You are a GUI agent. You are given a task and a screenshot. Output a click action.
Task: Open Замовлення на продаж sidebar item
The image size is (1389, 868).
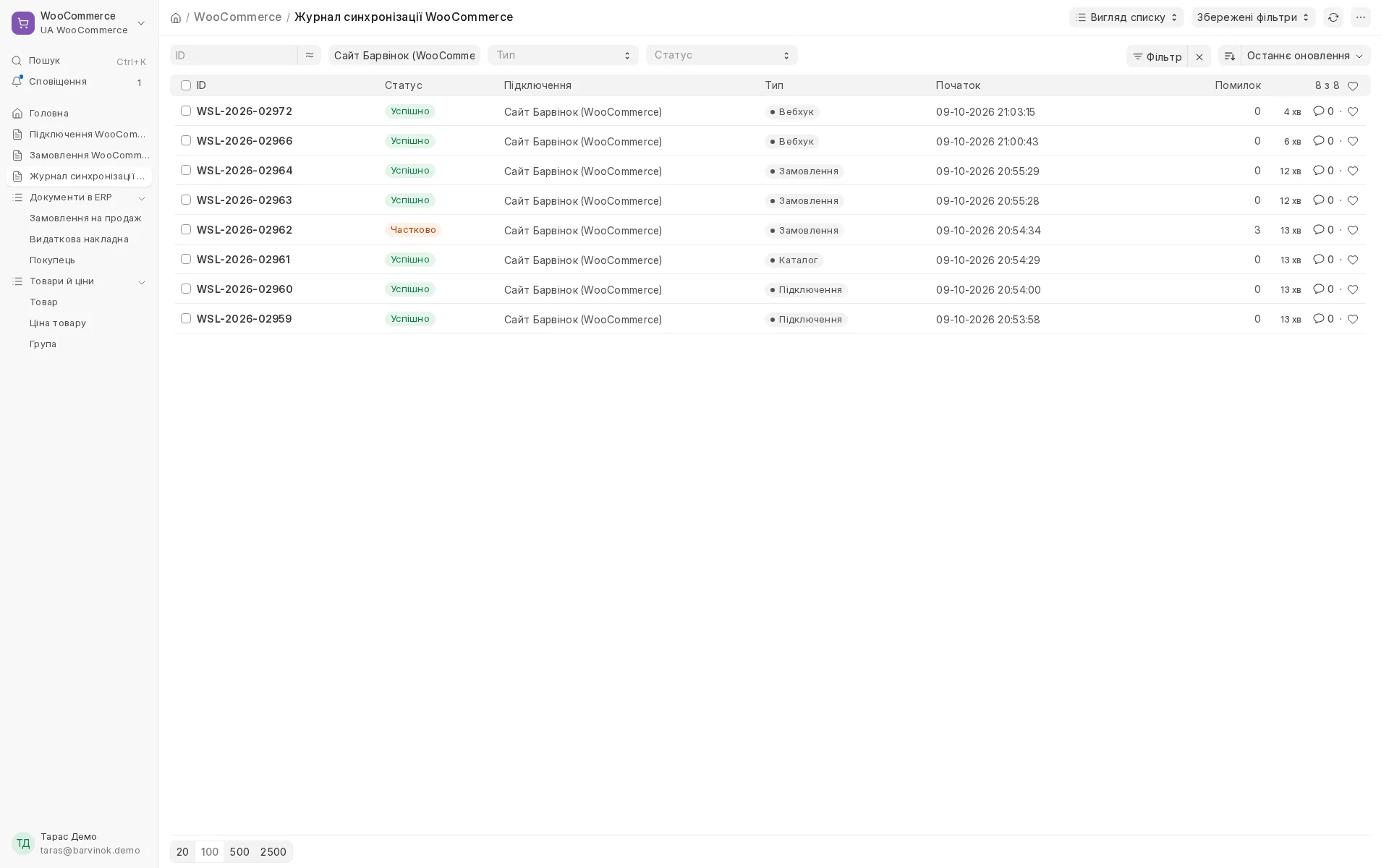[85, 218]
